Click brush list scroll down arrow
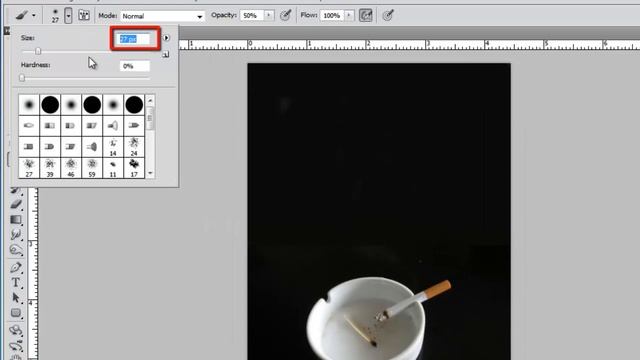Screen dimensions: 640x360 click(x=150, y=173)
